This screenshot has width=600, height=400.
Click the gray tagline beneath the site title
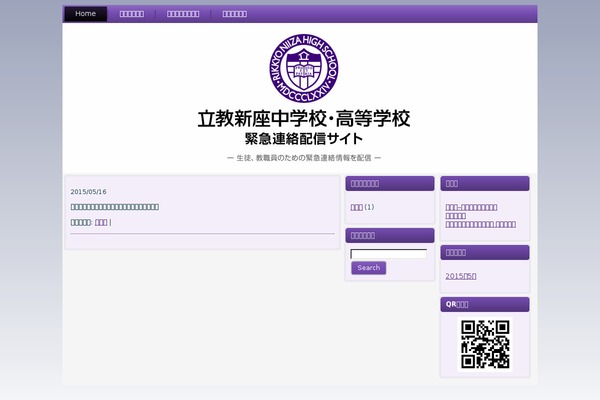[x=304, y=158]
